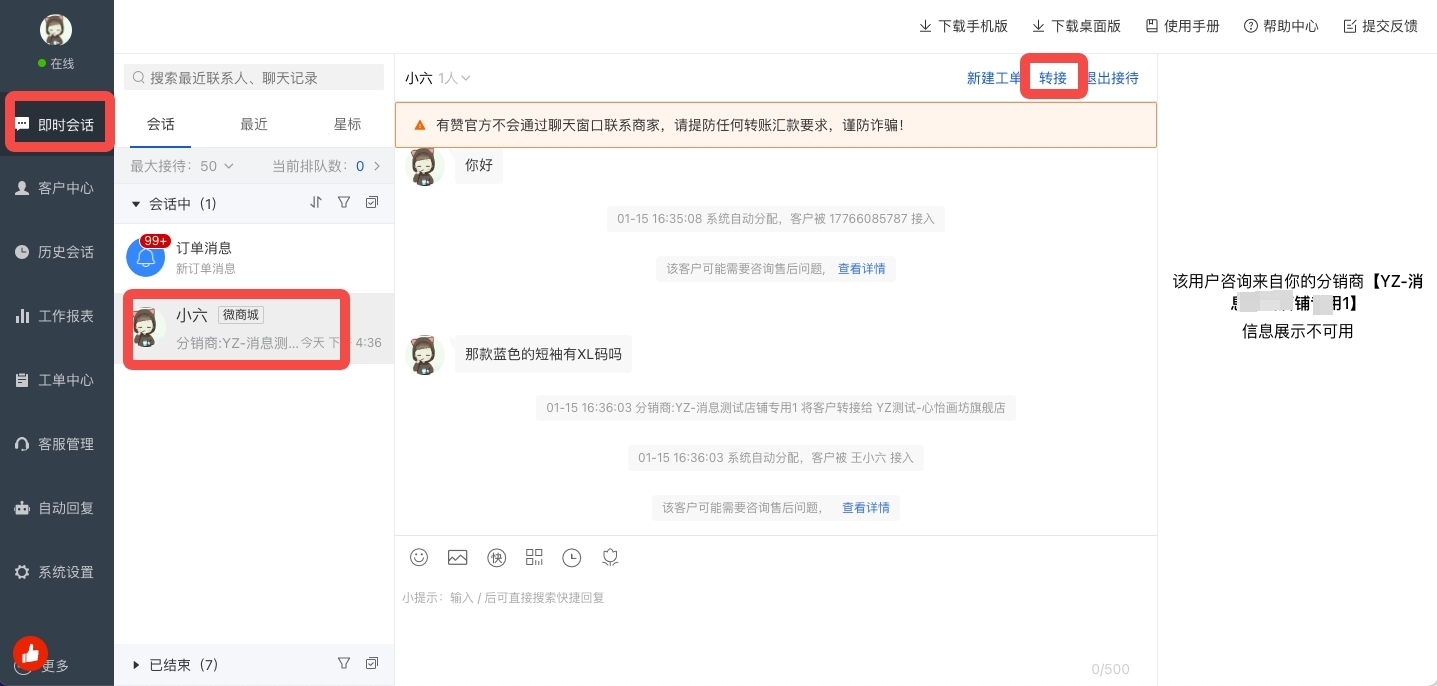
Task: Open the 客服管理 sidebar section
Action: (x=57, y=444)
